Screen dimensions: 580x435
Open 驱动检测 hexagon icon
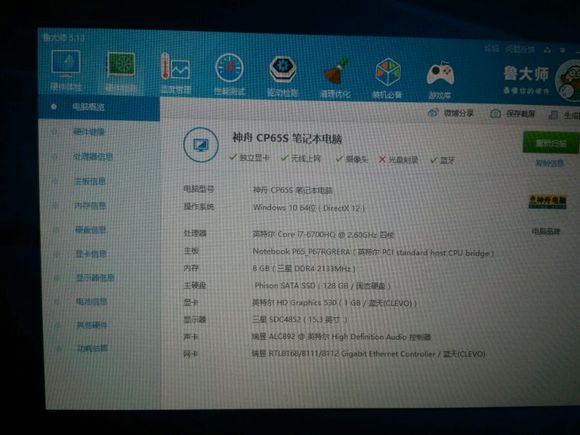(283, 70)
